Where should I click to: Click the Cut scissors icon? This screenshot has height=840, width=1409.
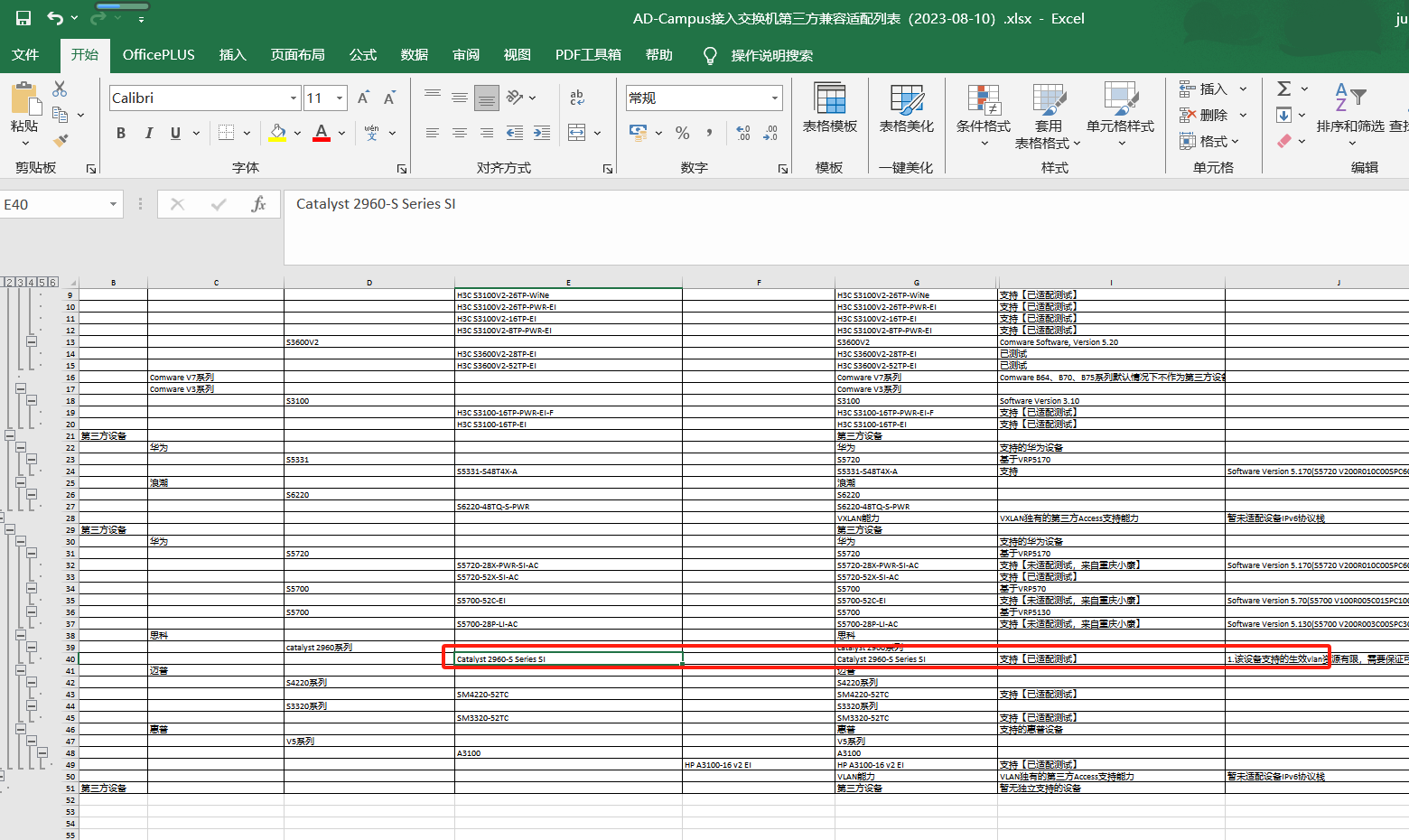click(60, 89)
